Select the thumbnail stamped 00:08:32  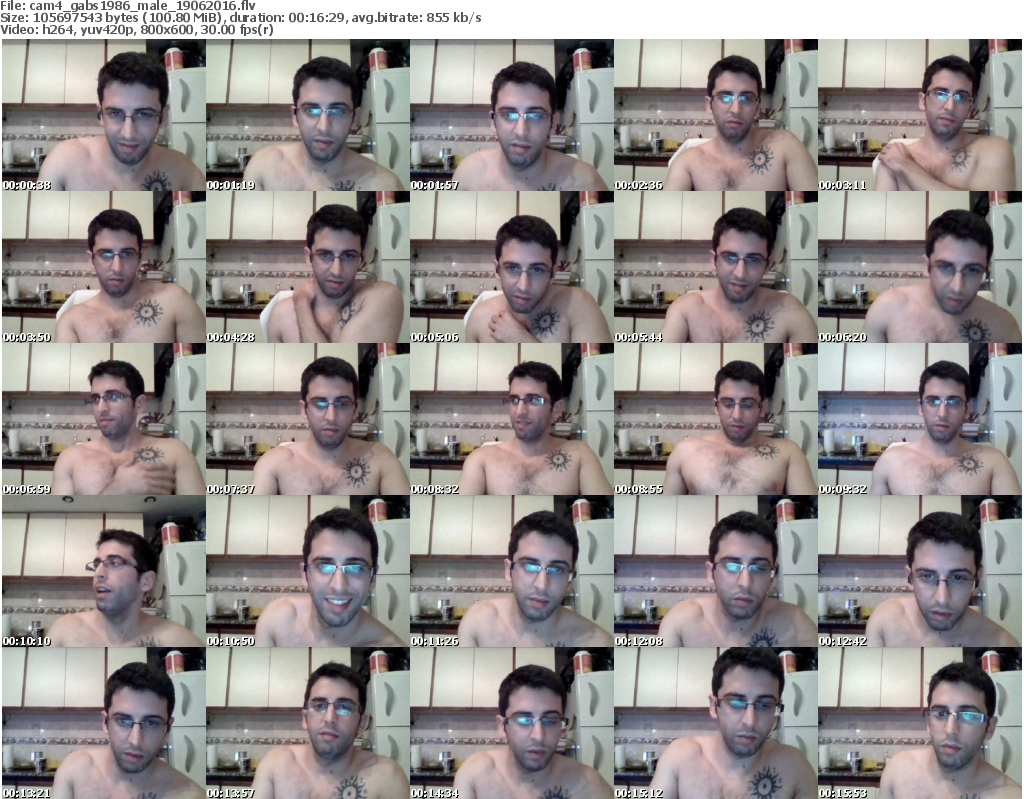(511, 419)
